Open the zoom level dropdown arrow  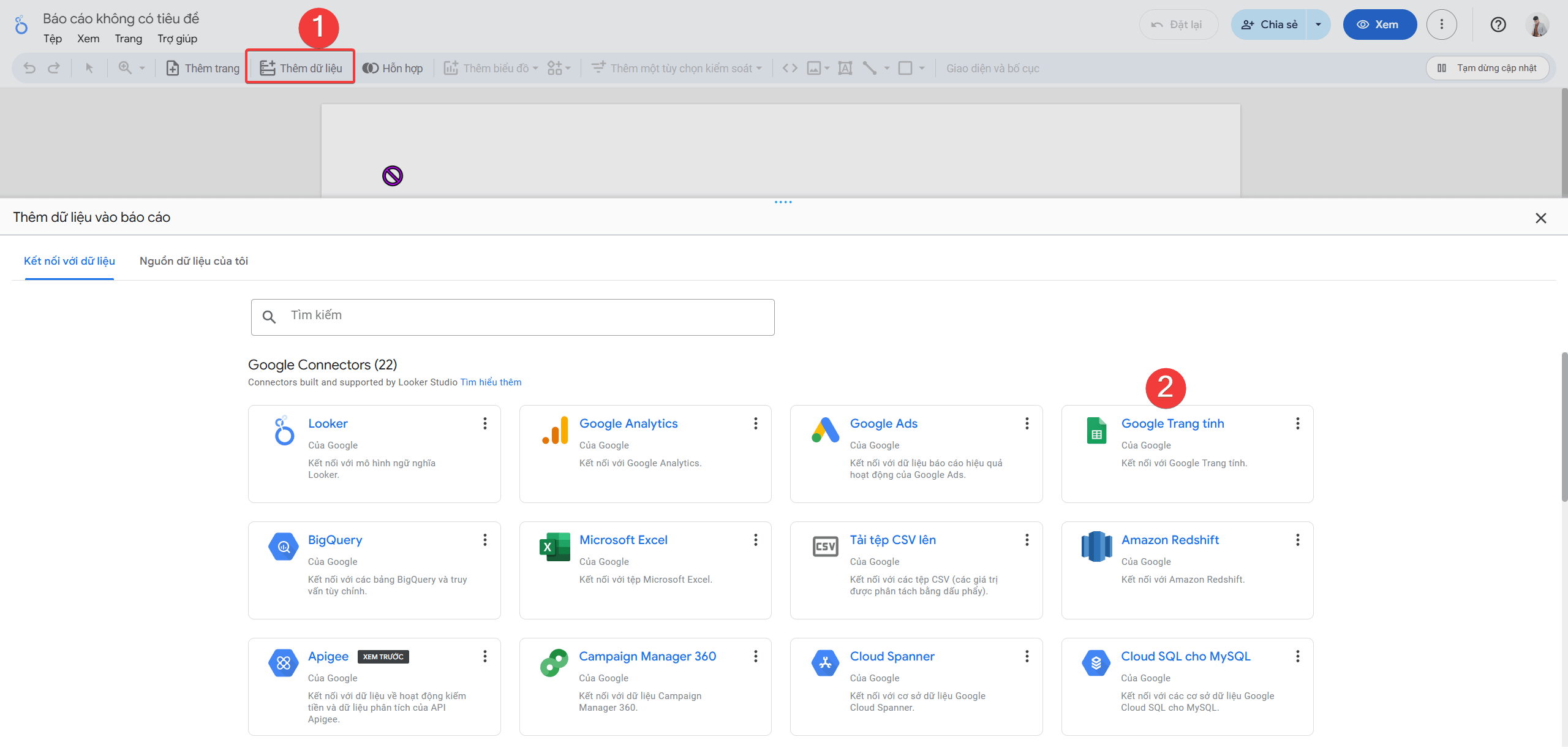(x=142, y=68)
